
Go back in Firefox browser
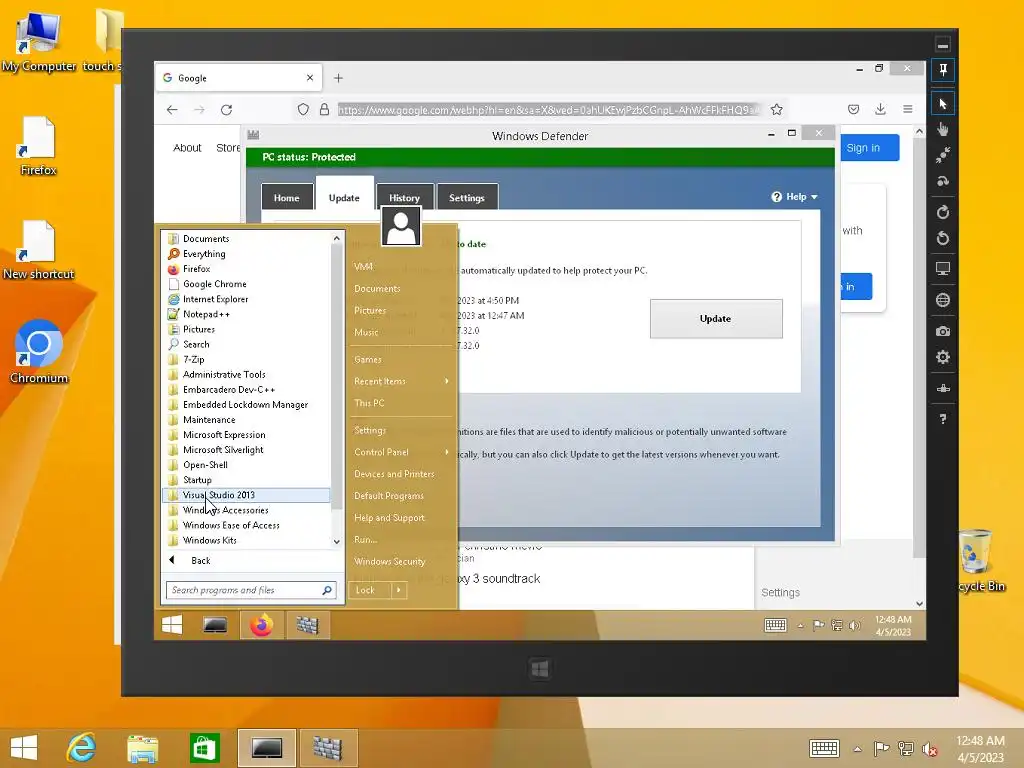click(x=172, y=110)
